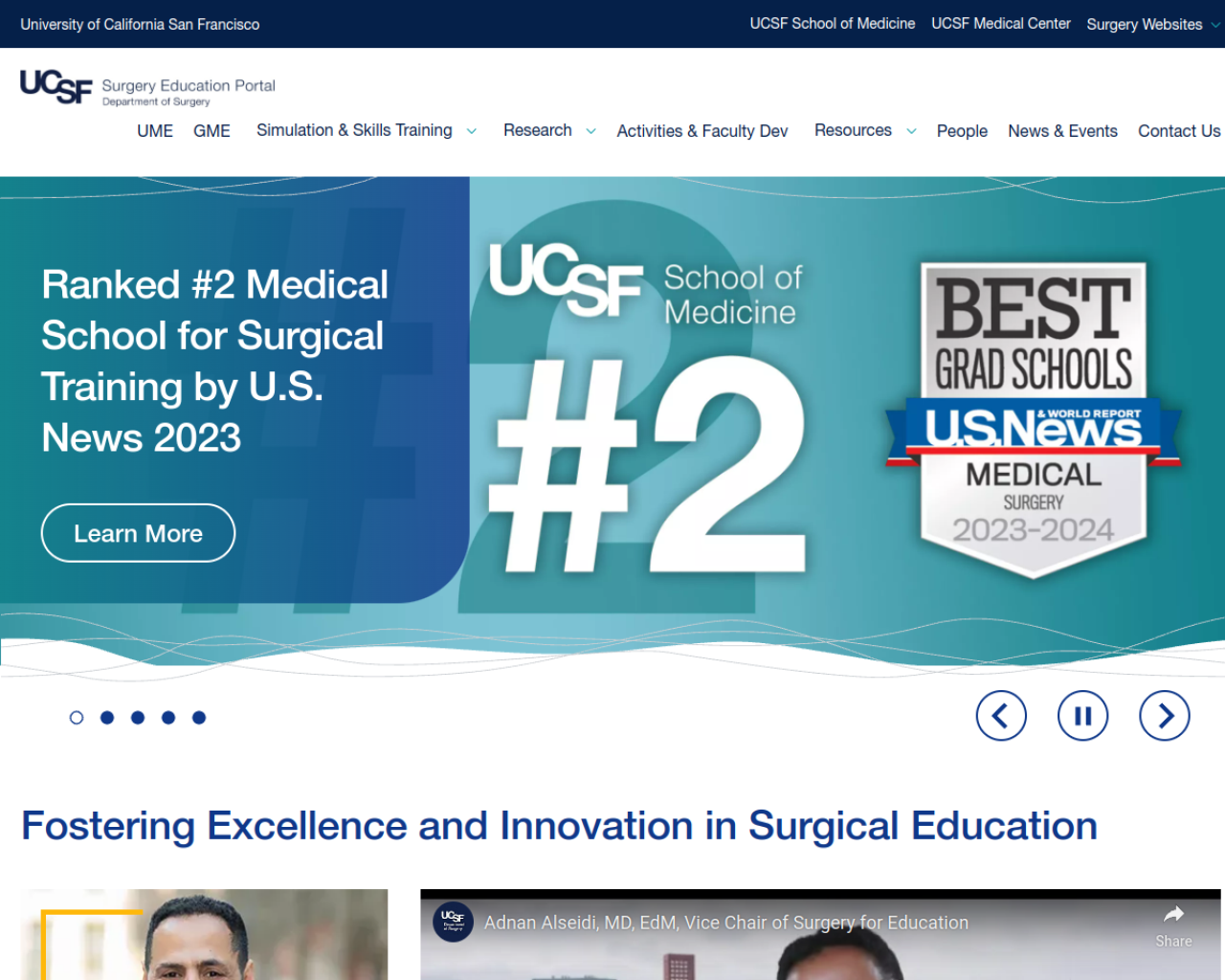Pause the carousel slideshow
This screenshot has height=980, width=1225.
(x=1083, y=716)
